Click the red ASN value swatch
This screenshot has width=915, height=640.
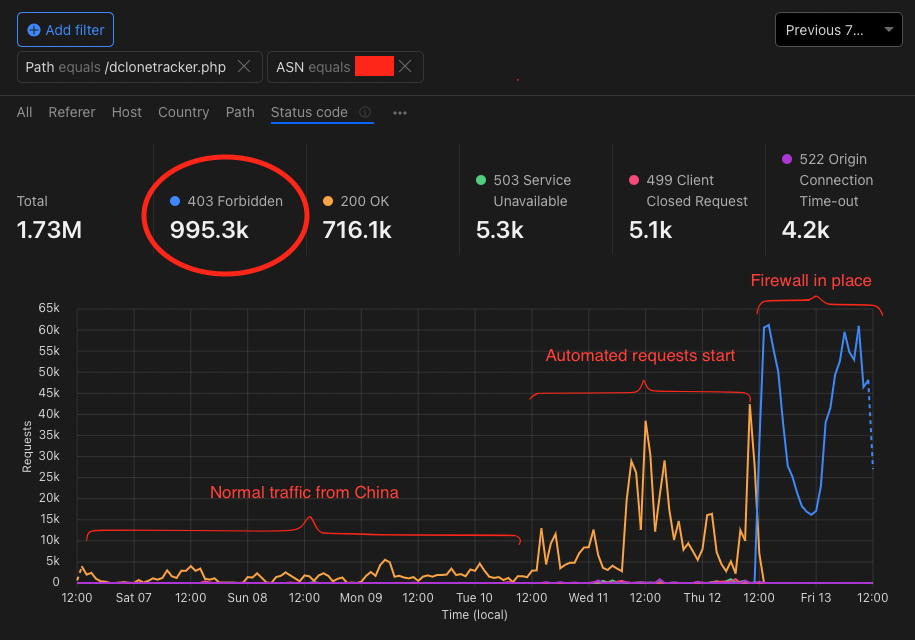[372, 65]
